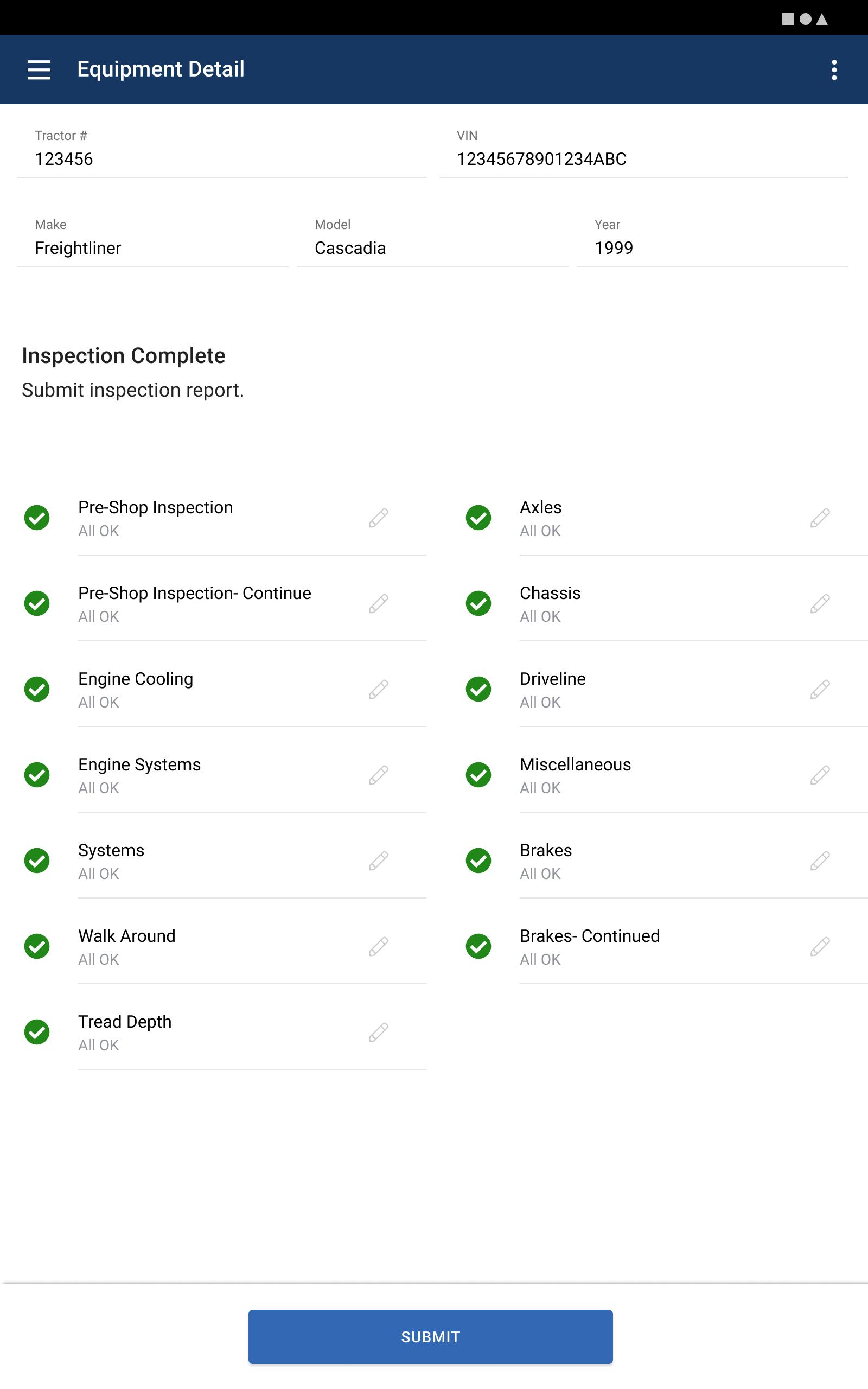Viewport: 868px width, 1389px height.
Task: Click the green checkmark beside Engine Systems
Action: [37, 775]
